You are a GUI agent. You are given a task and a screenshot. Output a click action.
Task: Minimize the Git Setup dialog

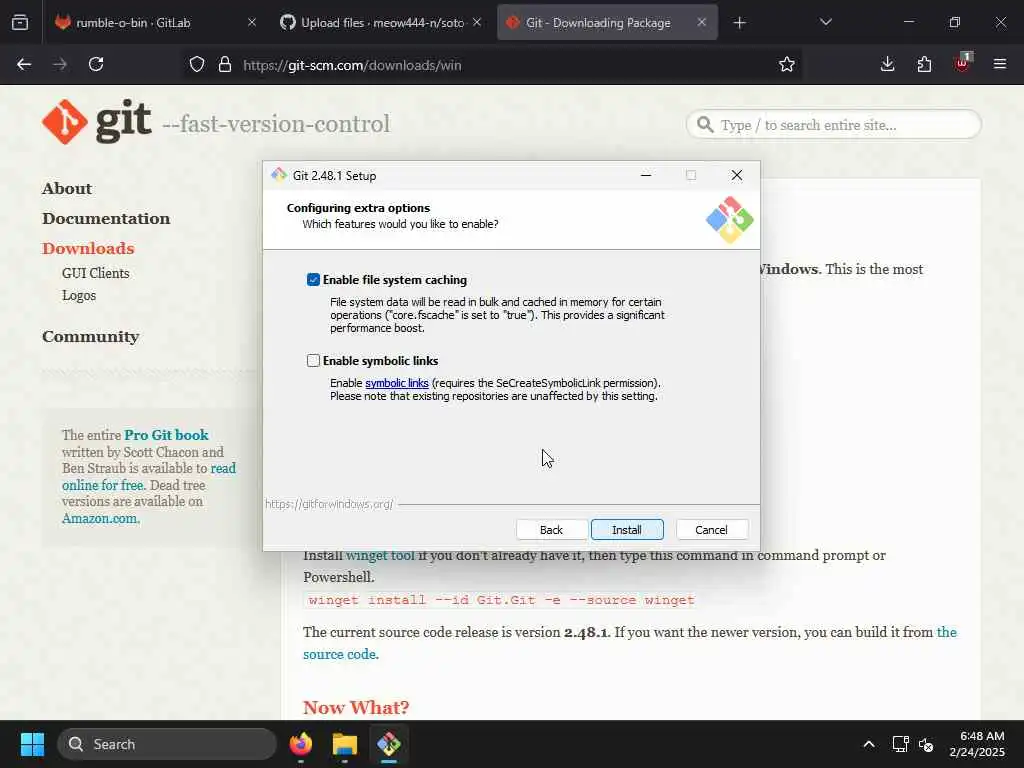(646, 175)
